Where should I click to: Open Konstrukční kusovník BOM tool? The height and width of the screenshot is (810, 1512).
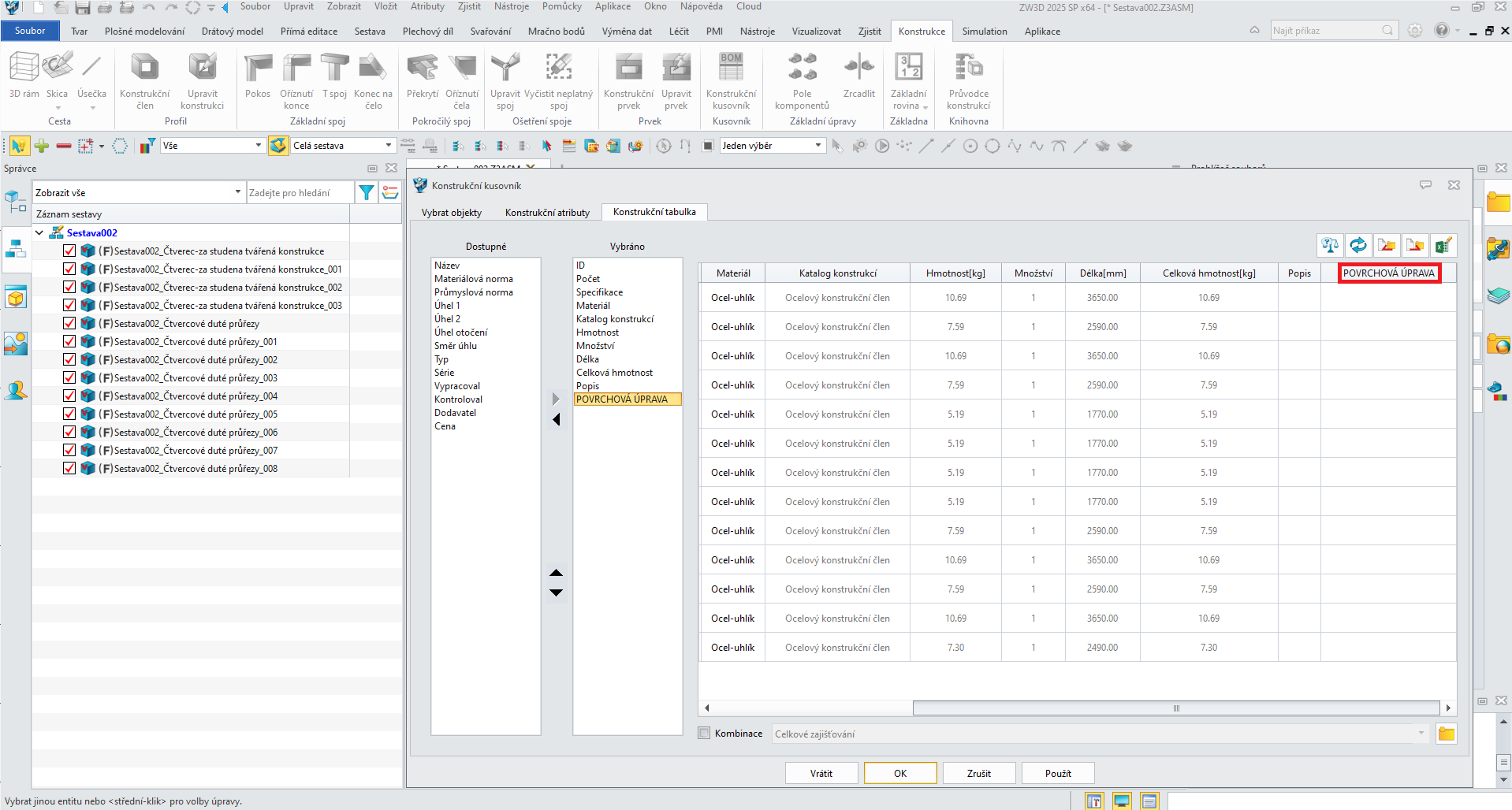(x=731, y=81)
